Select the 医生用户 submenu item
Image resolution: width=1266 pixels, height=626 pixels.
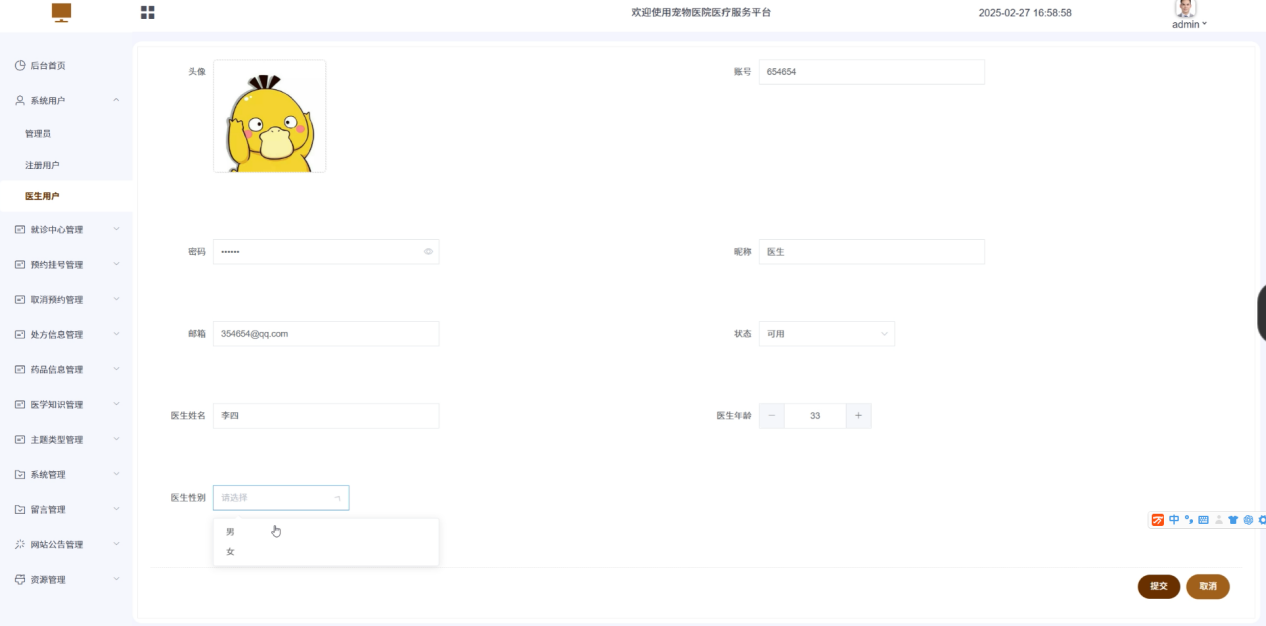66,197
